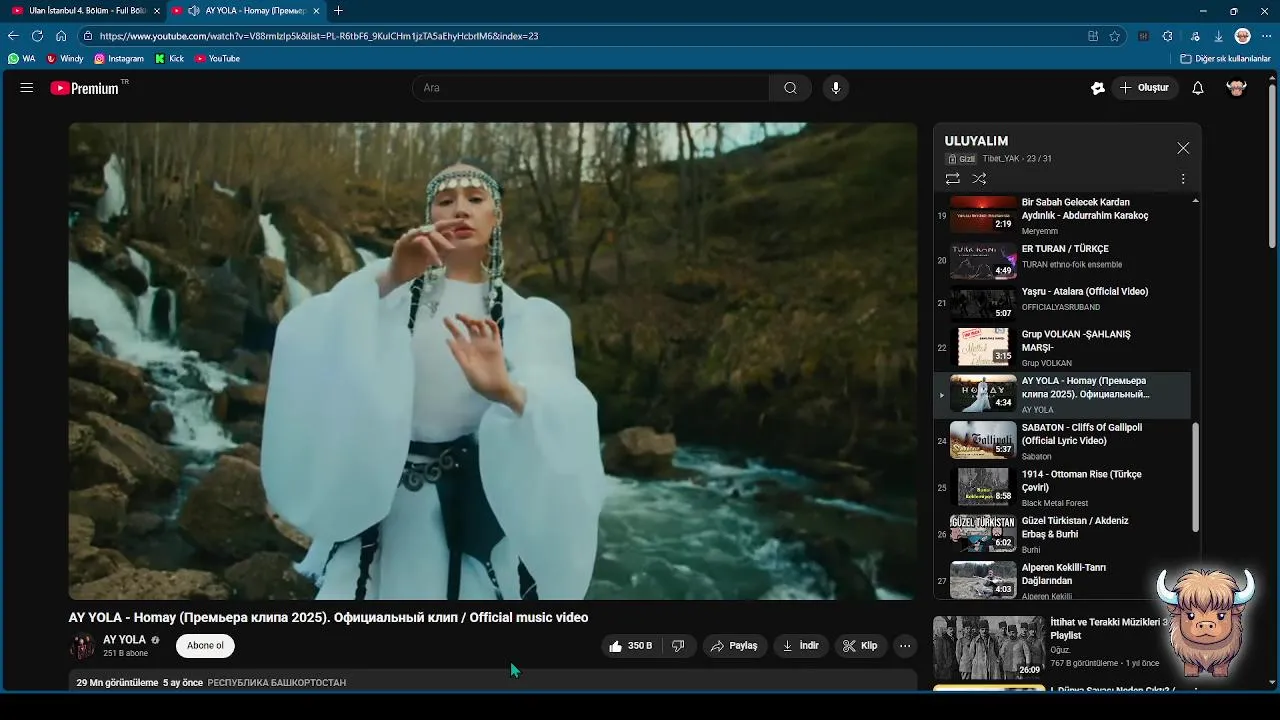1280x720 pixels.
Task: Click the Tibet_YAK playlist owner text
Action: pyautogui.click(x=1001, y=159)
